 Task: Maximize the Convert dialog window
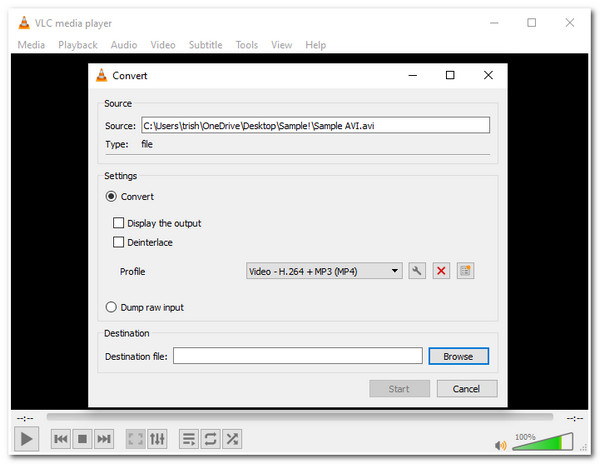pos(450,75)
